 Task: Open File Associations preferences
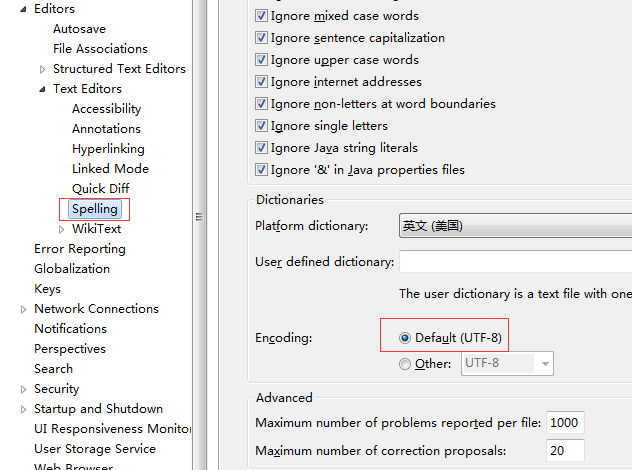click(100, 49)
